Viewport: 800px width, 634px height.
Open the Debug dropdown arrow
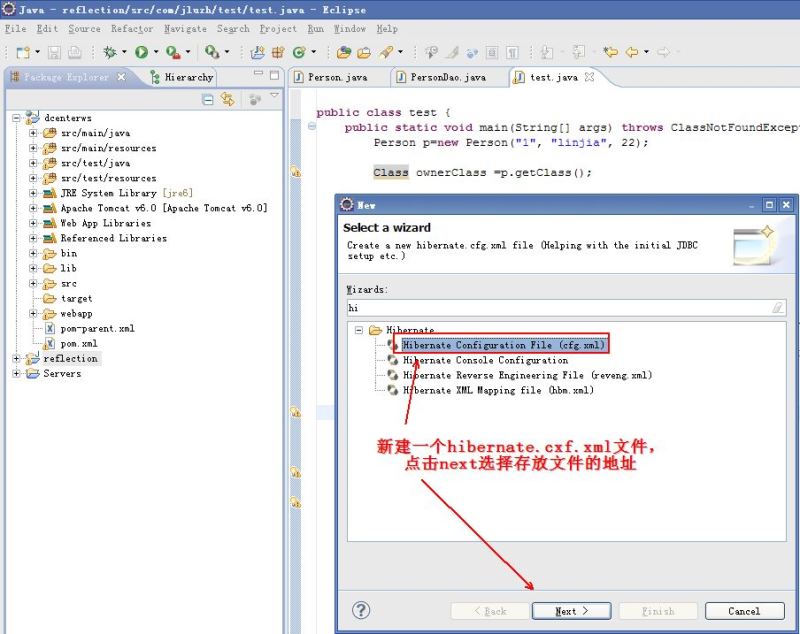(x=124, y=52)
